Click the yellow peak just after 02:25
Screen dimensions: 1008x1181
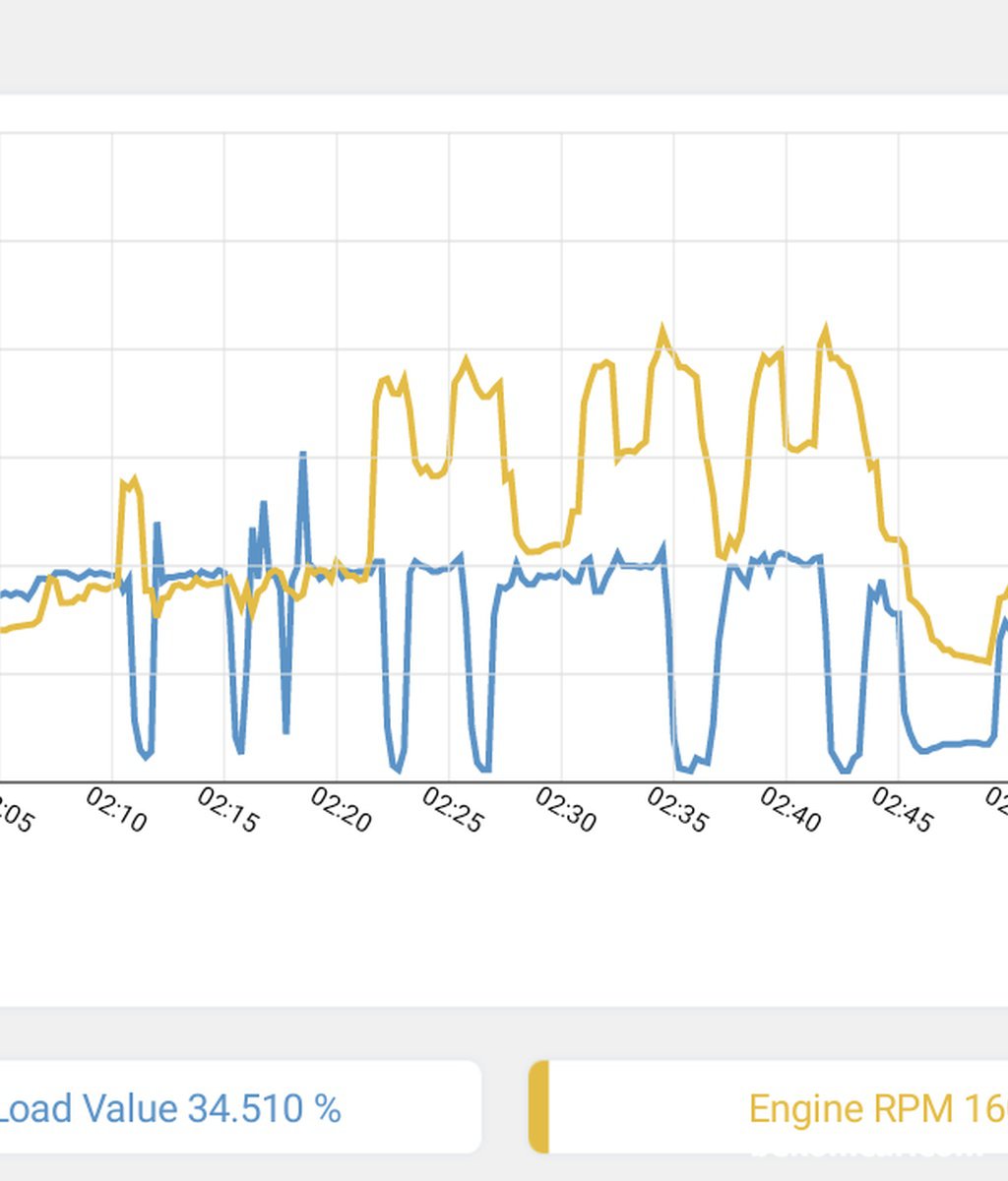coord(467,361)
